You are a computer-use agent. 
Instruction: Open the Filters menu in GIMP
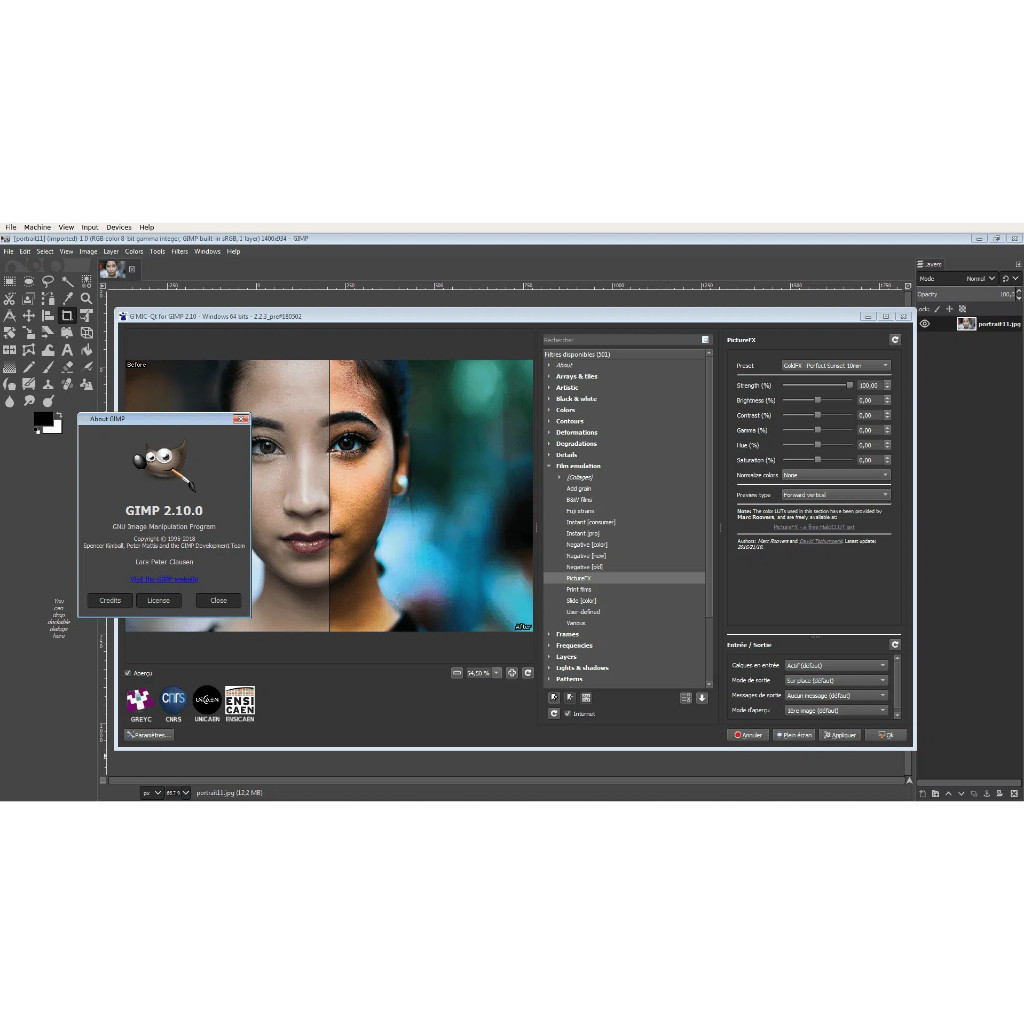pyautogui.click(x=180, y=251)
